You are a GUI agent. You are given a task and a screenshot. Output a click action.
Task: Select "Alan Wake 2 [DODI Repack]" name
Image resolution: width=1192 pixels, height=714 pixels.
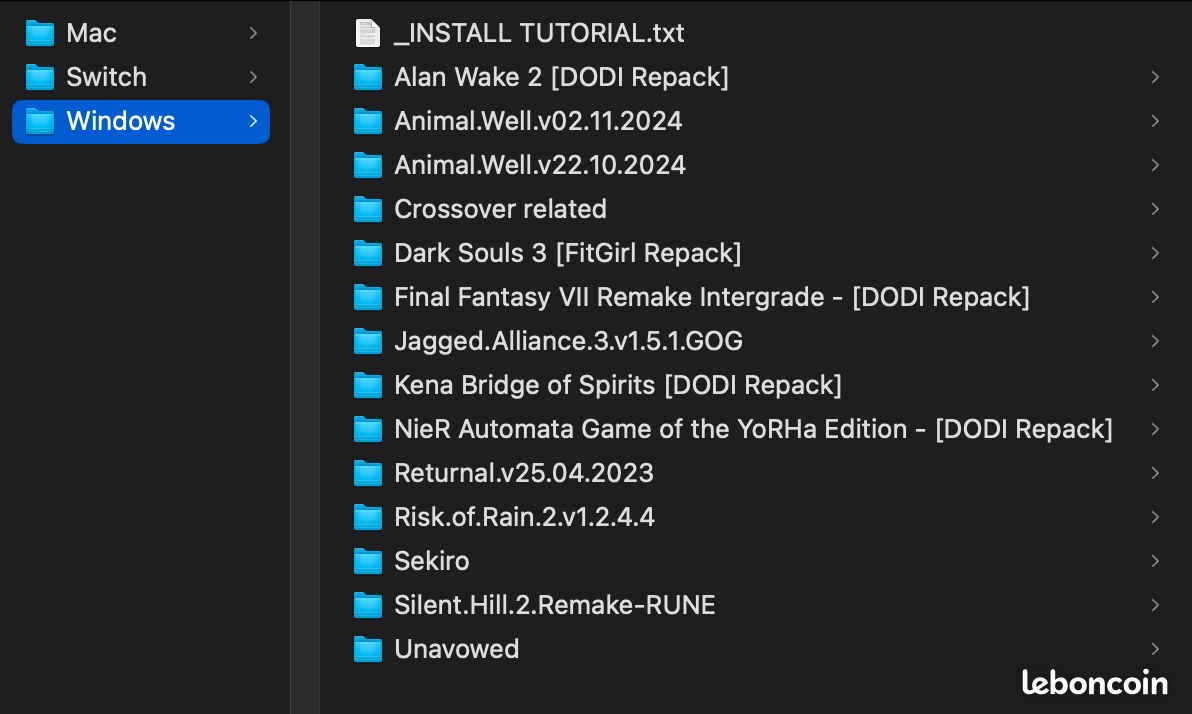coord(562,78)
